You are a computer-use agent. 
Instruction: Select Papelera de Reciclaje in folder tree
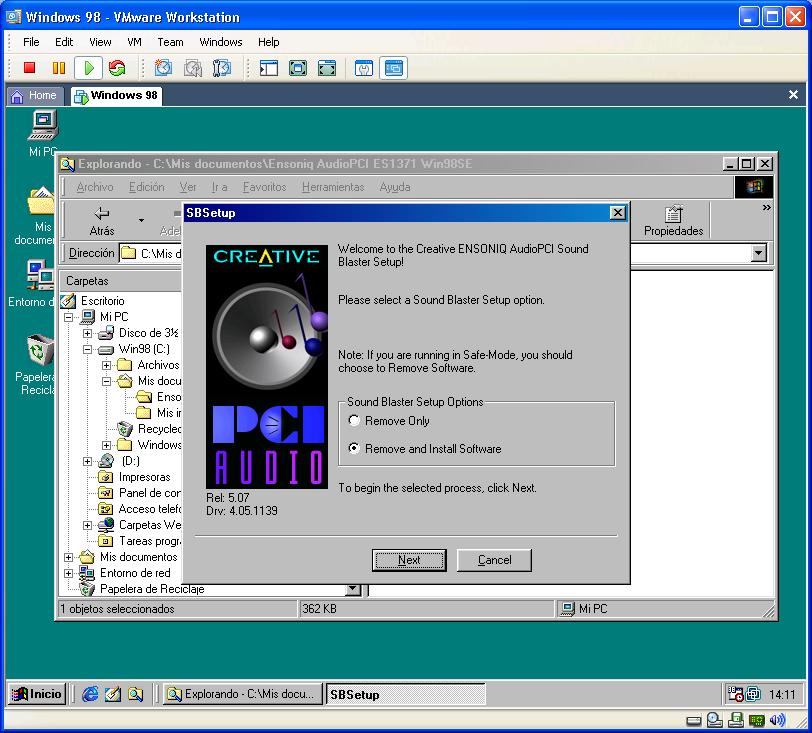click(x=151, y=589)
